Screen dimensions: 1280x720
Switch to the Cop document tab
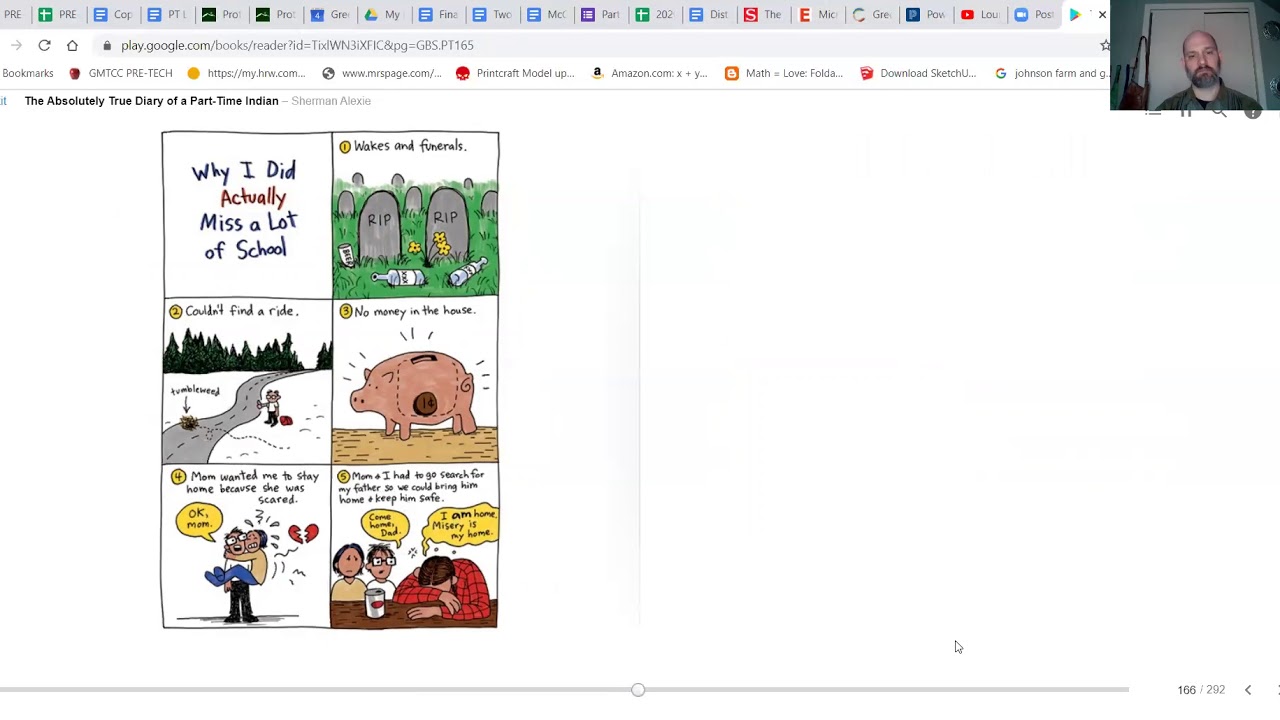(x=112, y=15)
